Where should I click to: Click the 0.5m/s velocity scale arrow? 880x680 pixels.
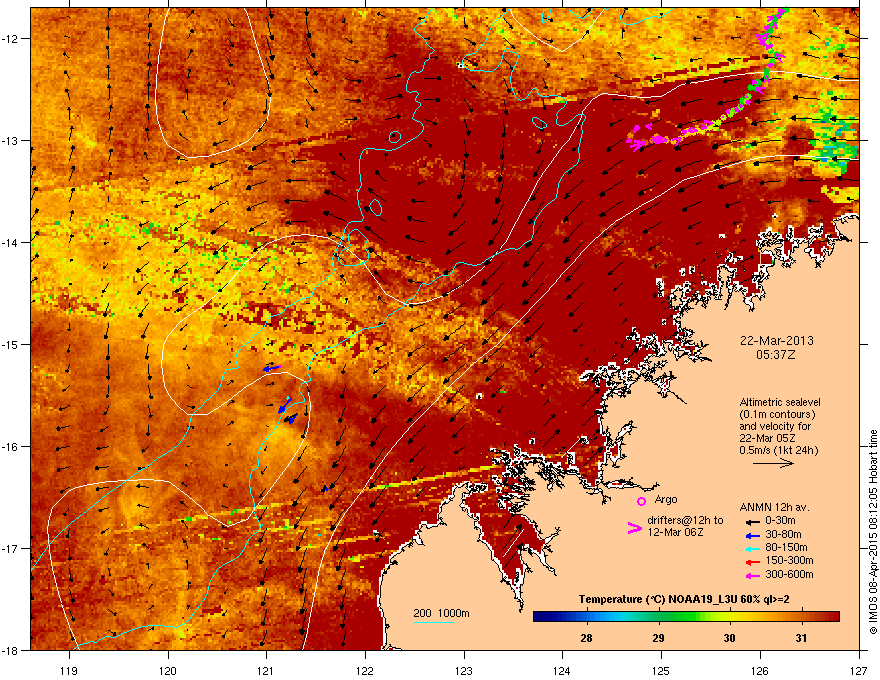pos(773,463)
